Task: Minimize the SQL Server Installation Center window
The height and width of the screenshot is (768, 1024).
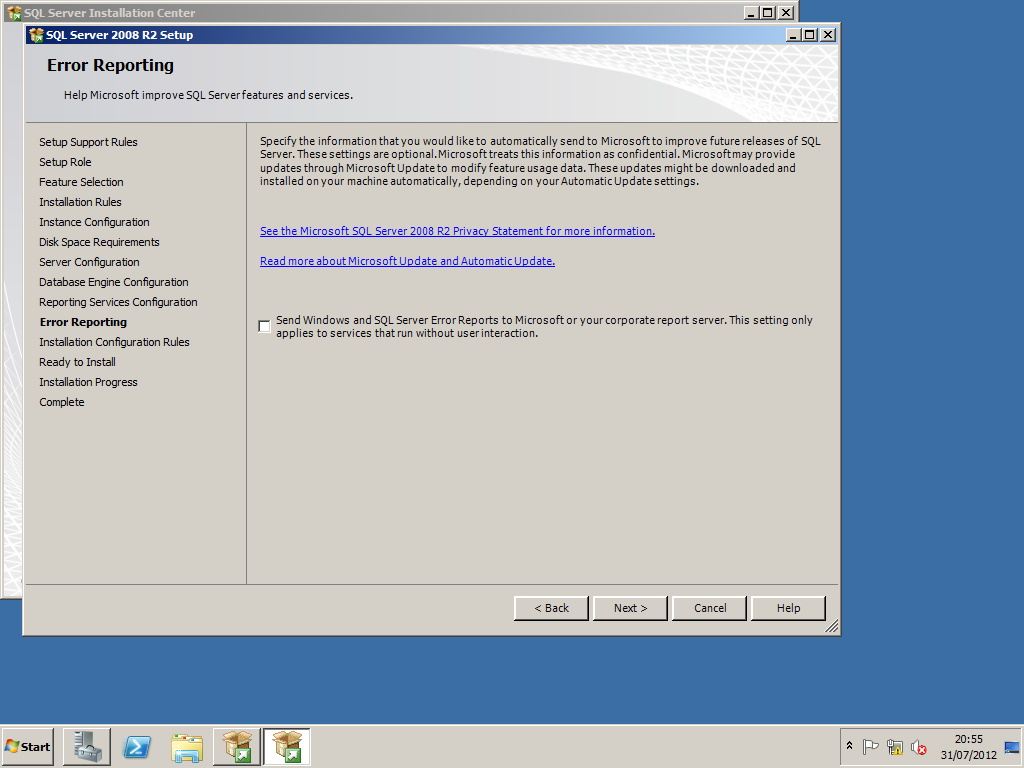Action: (751, 13)
